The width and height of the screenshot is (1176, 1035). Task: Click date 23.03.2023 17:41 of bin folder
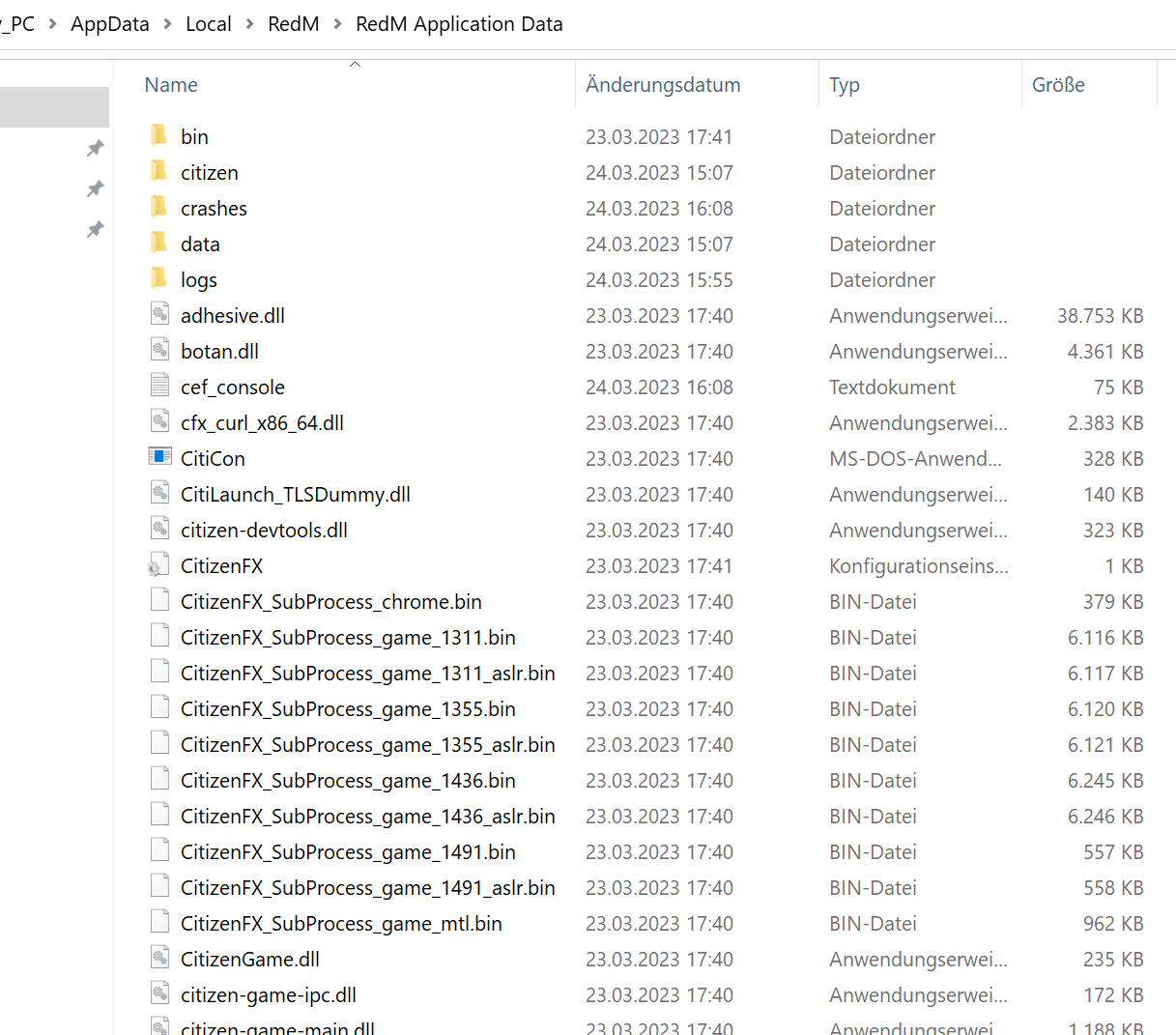(659, 136)
